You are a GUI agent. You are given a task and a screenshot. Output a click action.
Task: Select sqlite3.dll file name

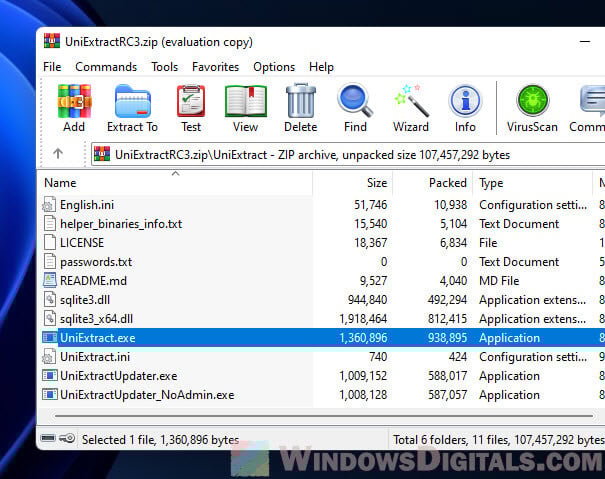(85, 300)
